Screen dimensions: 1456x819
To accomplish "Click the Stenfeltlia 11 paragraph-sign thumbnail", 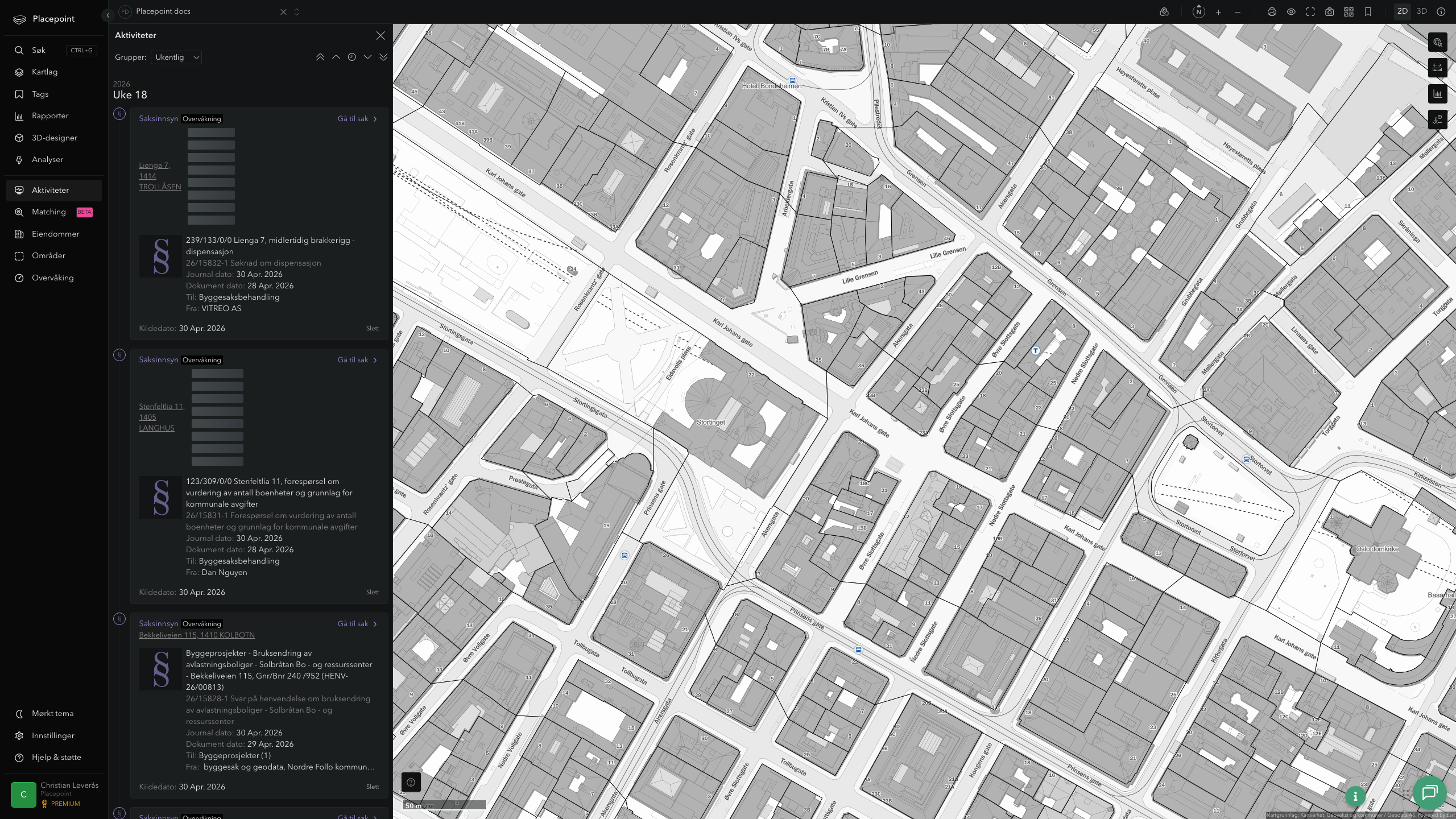I will point(161,498).
